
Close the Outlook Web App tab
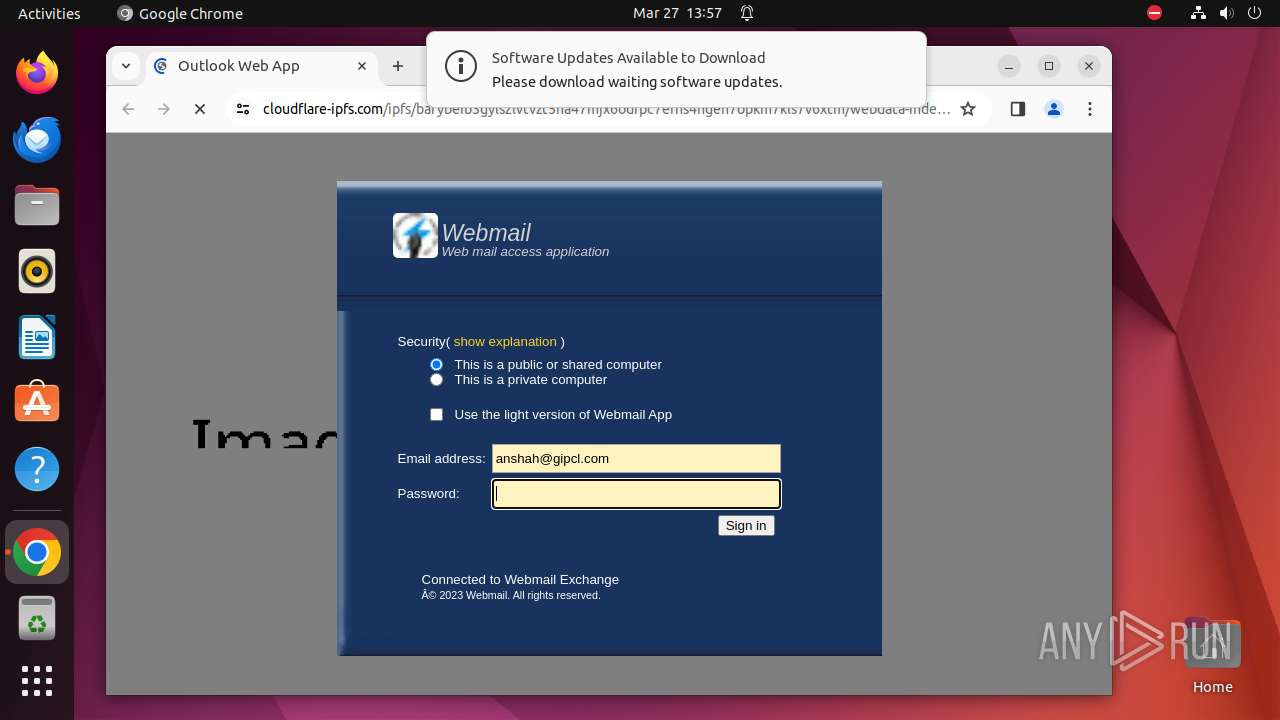pyautogui.click(x=362, y=66)
